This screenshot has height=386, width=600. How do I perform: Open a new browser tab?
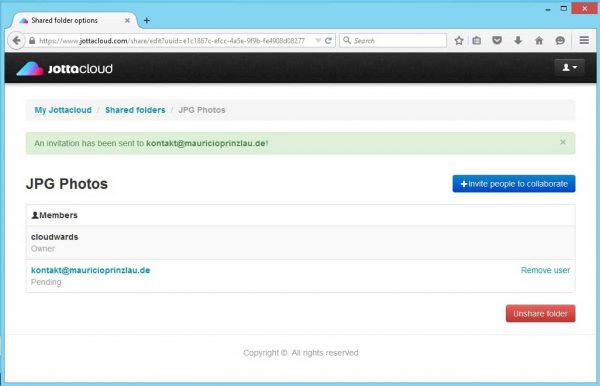coord(147,21)
